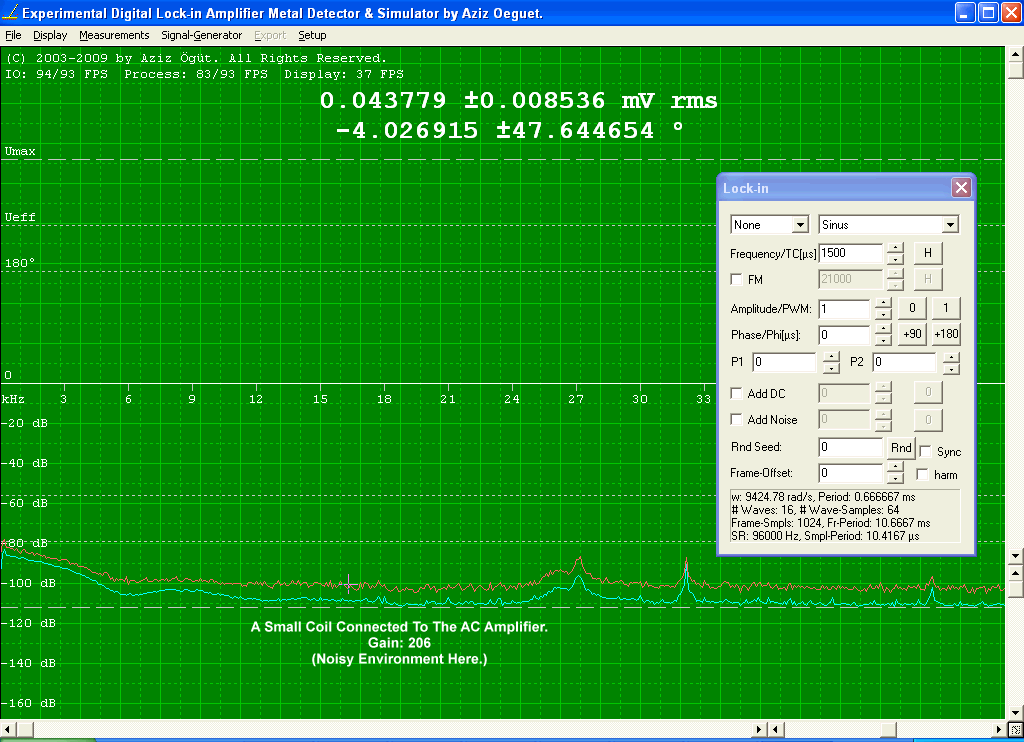The width and height of the screenshot is (1024, 742).
Task: Open the None dropdown in Lock-in
Action: pos(799,225)
